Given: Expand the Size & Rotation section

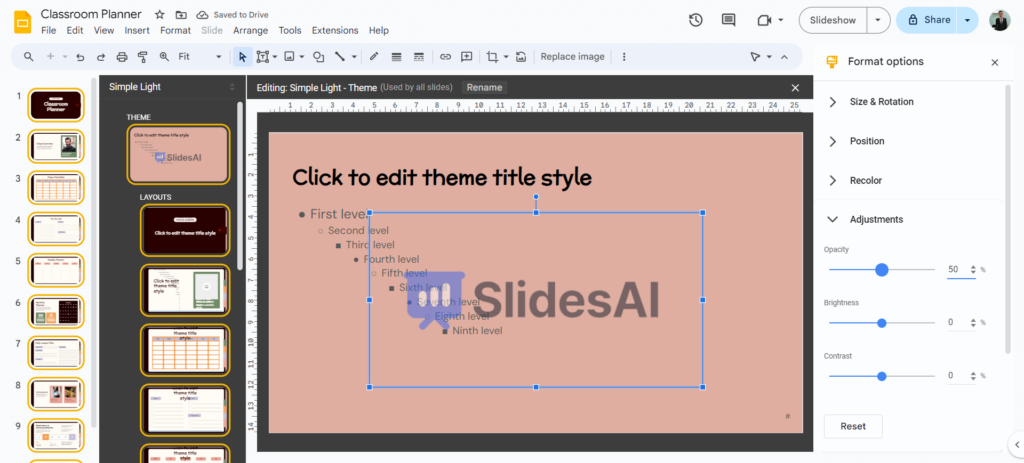Looking at the screenshot, I should click(833, 102).
